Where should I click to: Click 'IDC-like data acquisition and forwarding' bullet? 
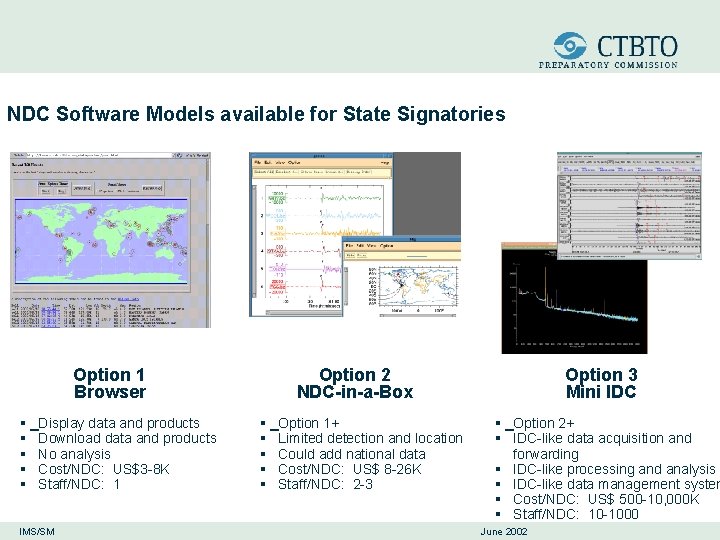click(602, 446)
